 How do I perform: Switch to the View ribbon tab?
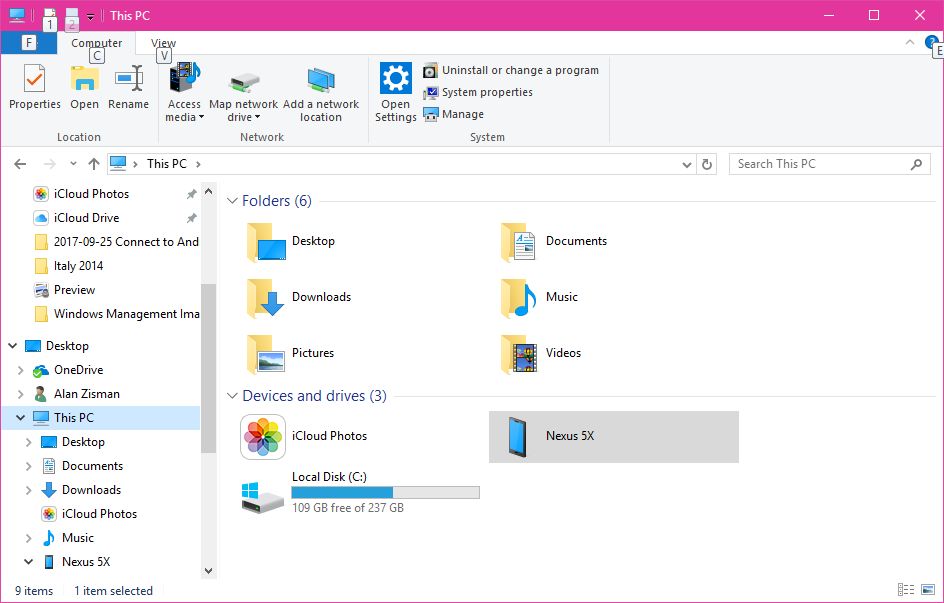coord(163,43)
